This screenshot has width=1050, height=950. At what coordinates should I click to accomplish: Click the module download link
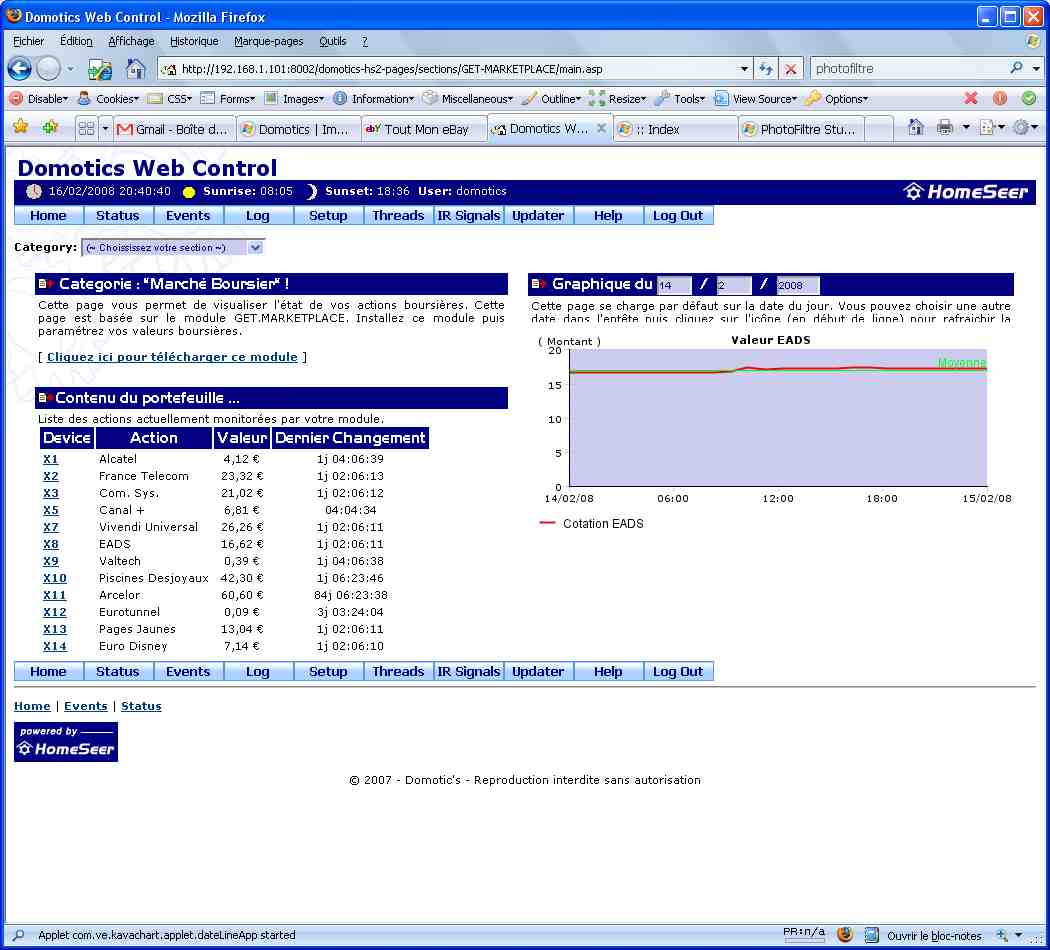(x=172, y=357)
